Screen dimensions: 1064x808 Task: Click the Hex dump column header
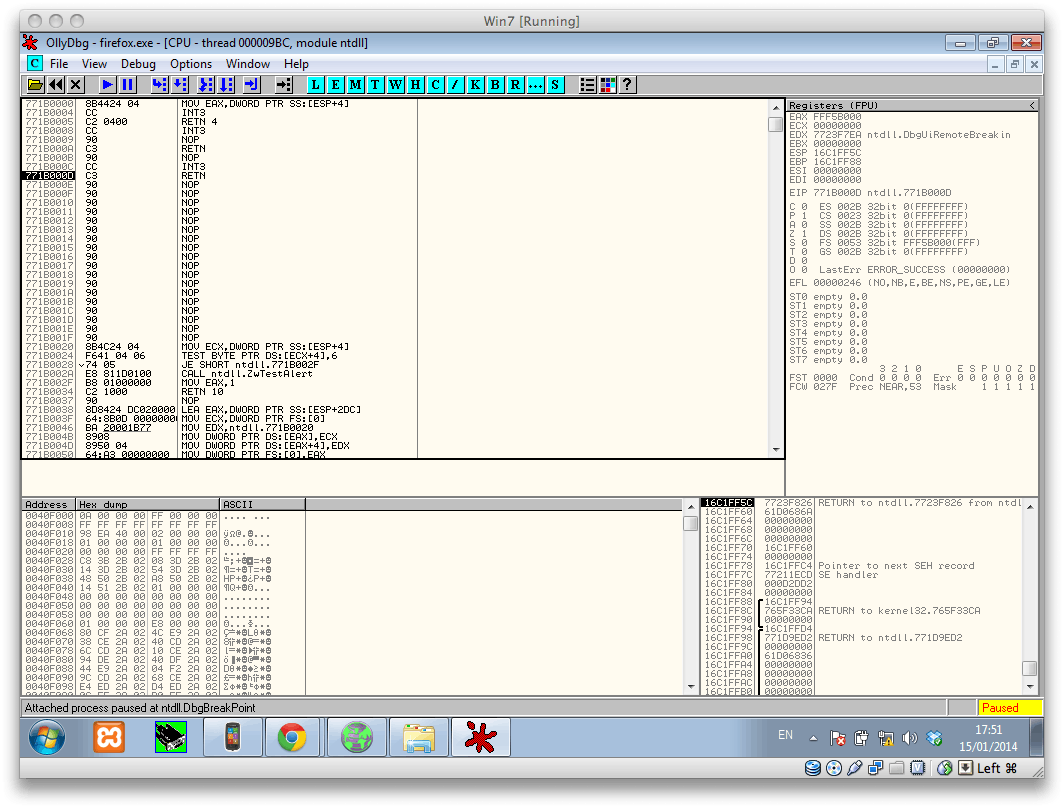pyautogui.click(x=148, y=505)
